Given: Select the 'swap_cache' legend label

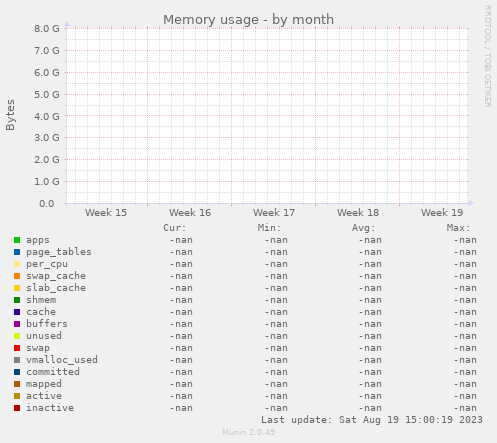Looking at the screenshot, I should (x=56, y=276).
